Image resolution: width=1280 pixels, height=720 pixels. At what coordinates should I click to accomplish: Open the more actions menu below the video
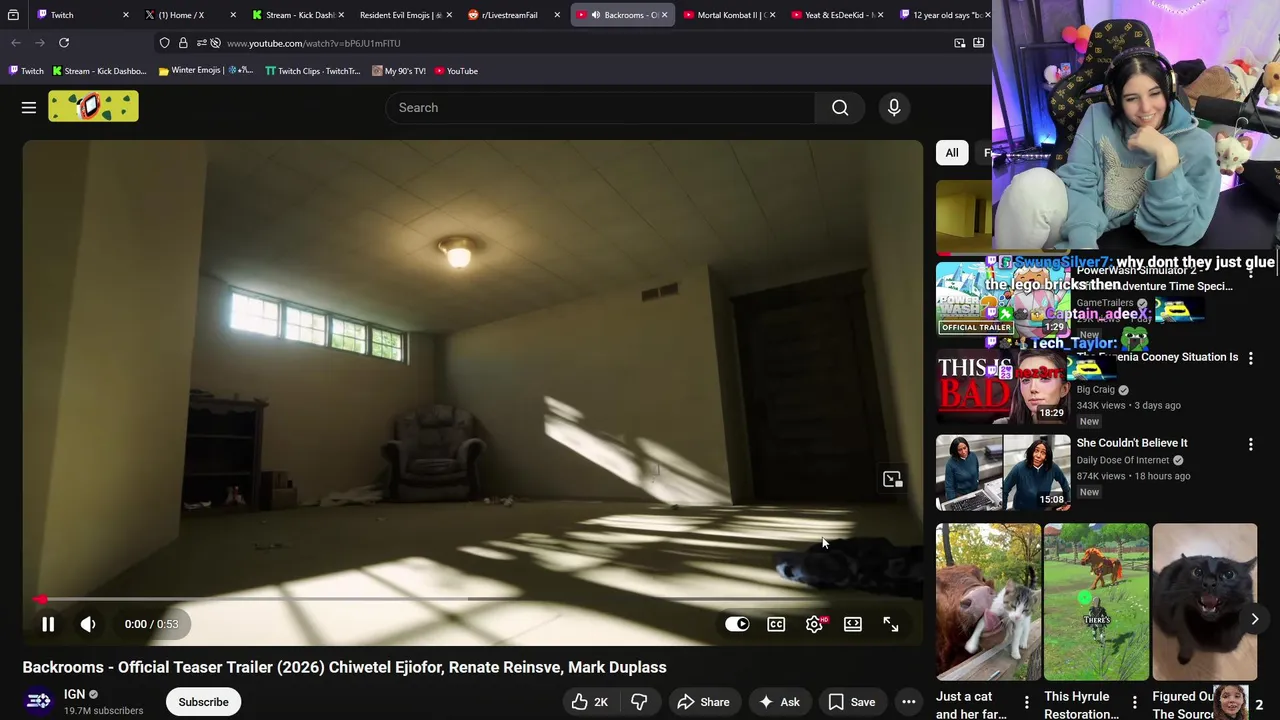point(909,702)
